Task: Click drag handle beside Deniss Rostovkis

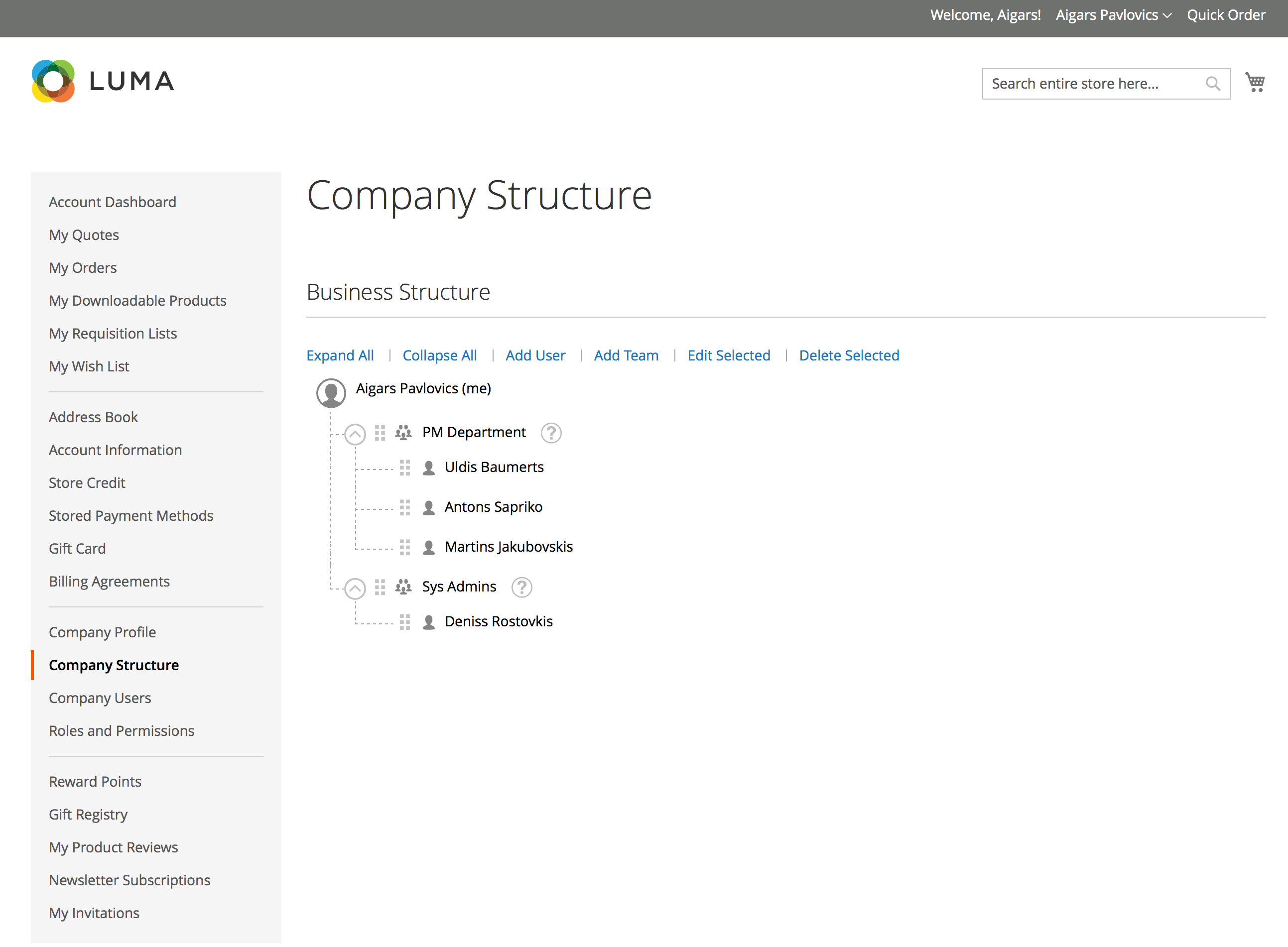Action: [405, 622]
